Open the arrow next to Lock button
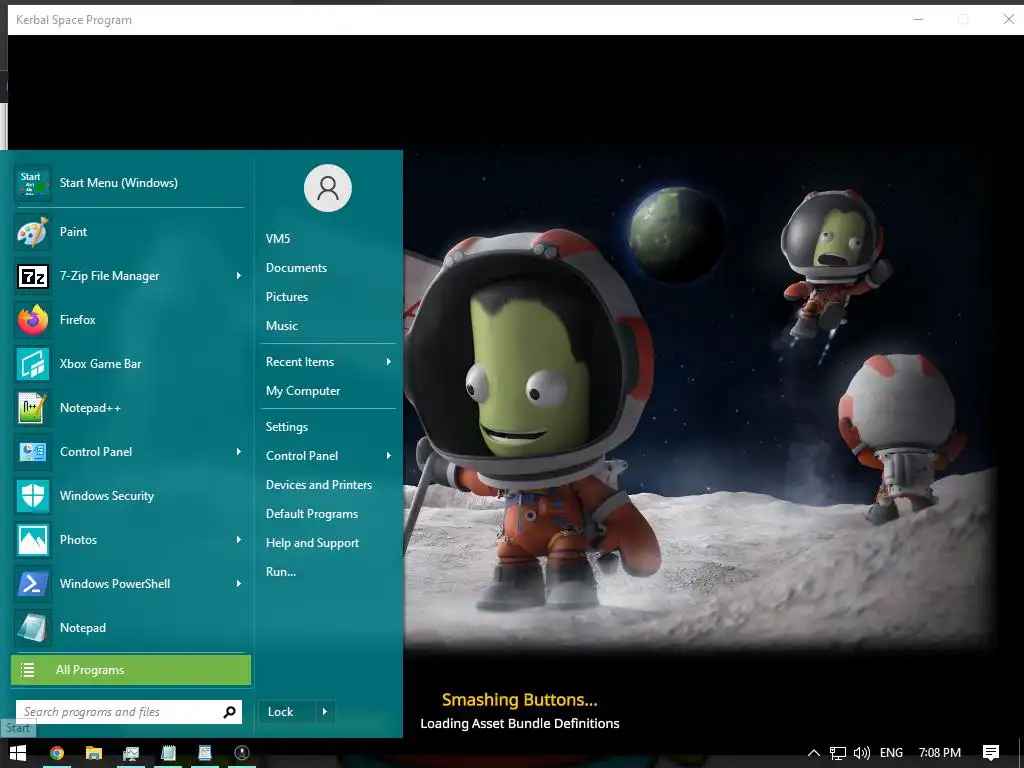This screenshot has width=1024, height=768. pos(325,712)
